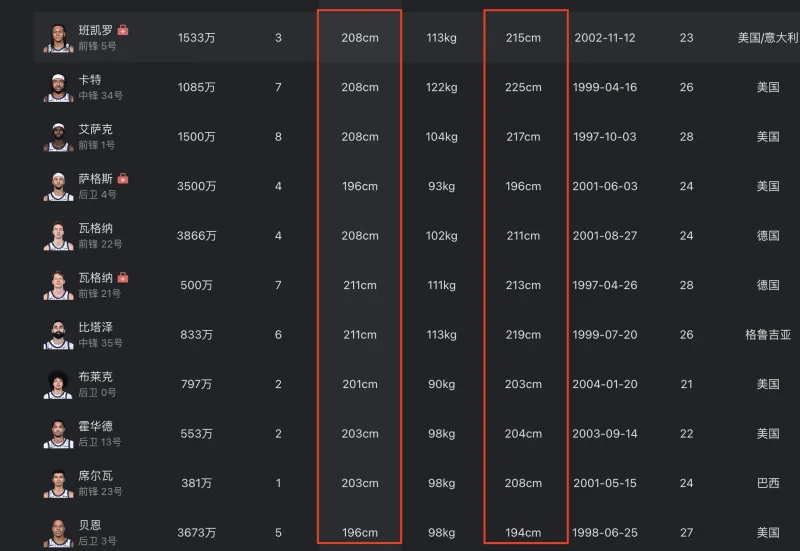Click 比塔泽's avatar image
The width and height of the screenshot is (800, 551).
[59, 335]
